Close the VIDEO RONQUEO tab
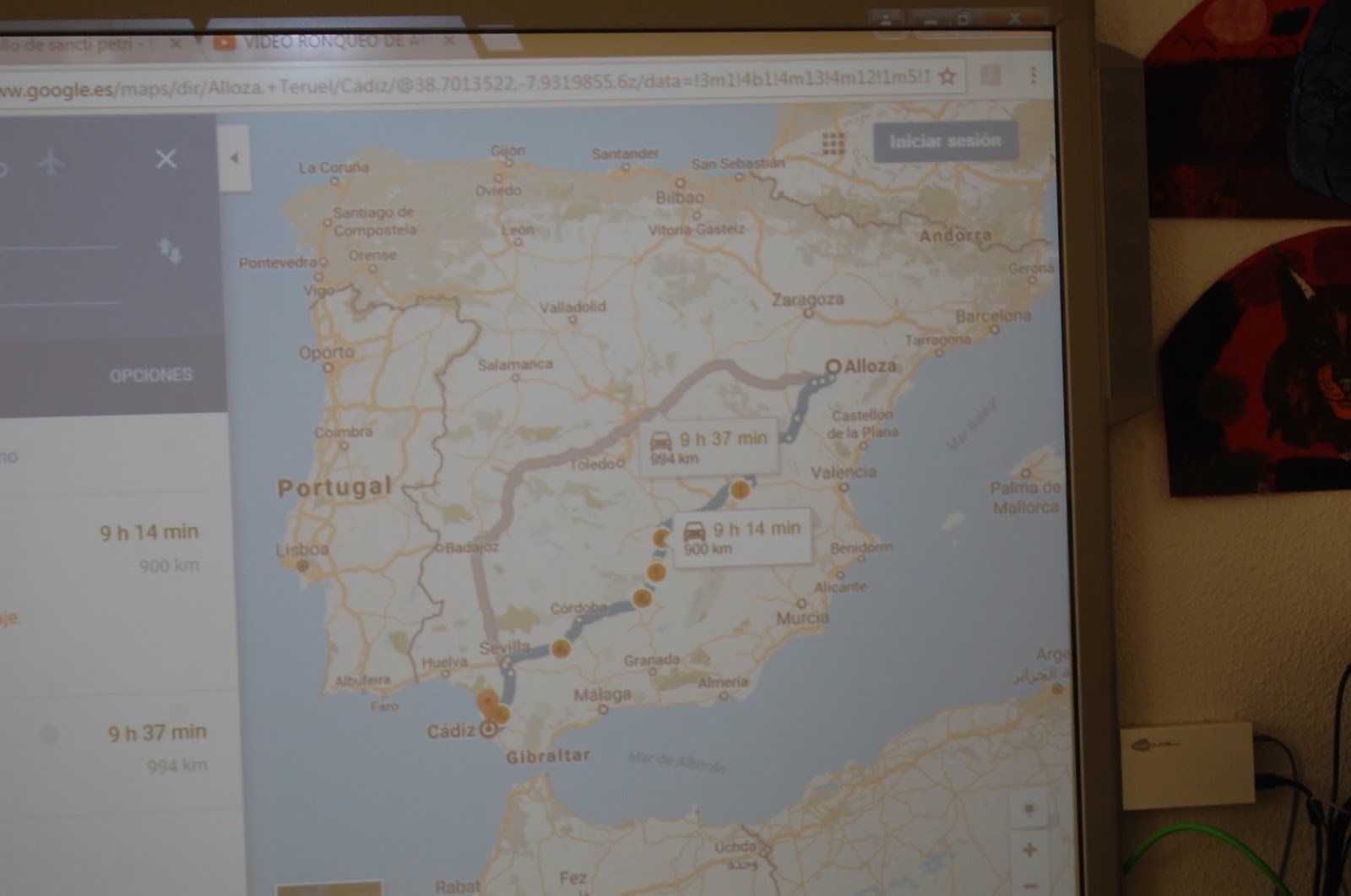Viewport: 1351px width, 896px height. tap(448, 40)
